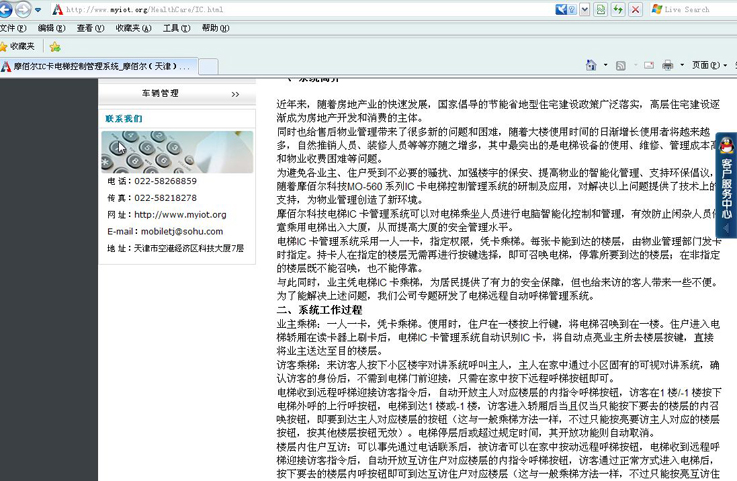The width and height of the screenshot is (737, 481).
Task: Open the 查看(V) menu
Action: (90, 28)
